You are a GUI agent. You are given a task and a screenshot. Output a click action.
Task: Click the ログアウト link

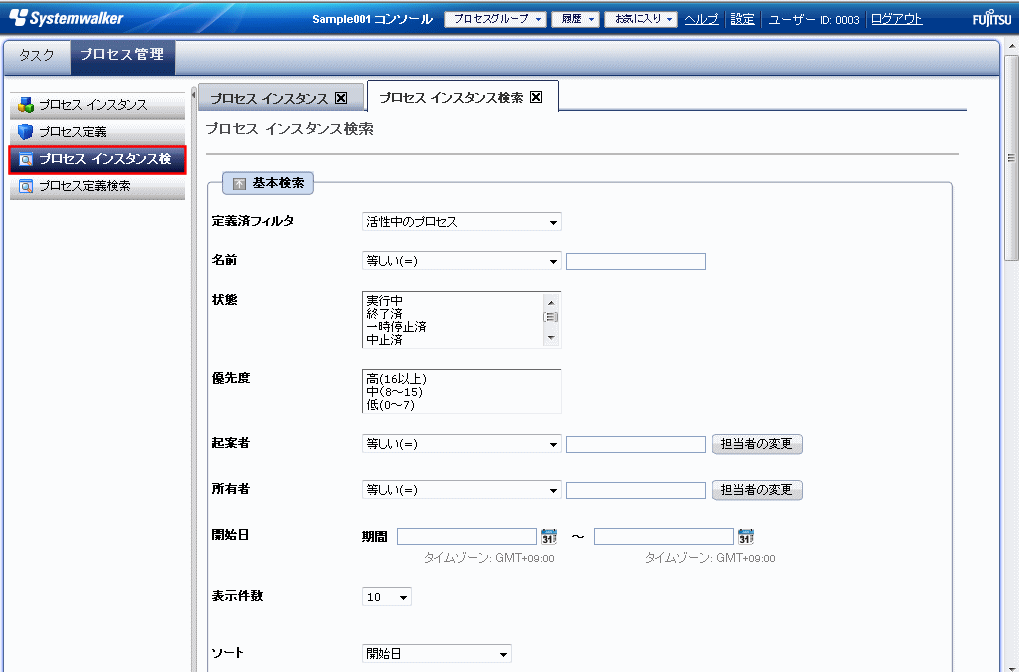tap(896, 19)
